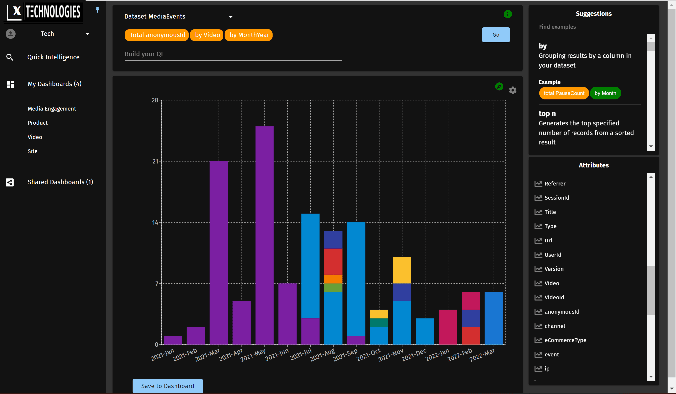676x394 pixels.
Task: Open chart settings gear icon
Action: tap(513, 90)
